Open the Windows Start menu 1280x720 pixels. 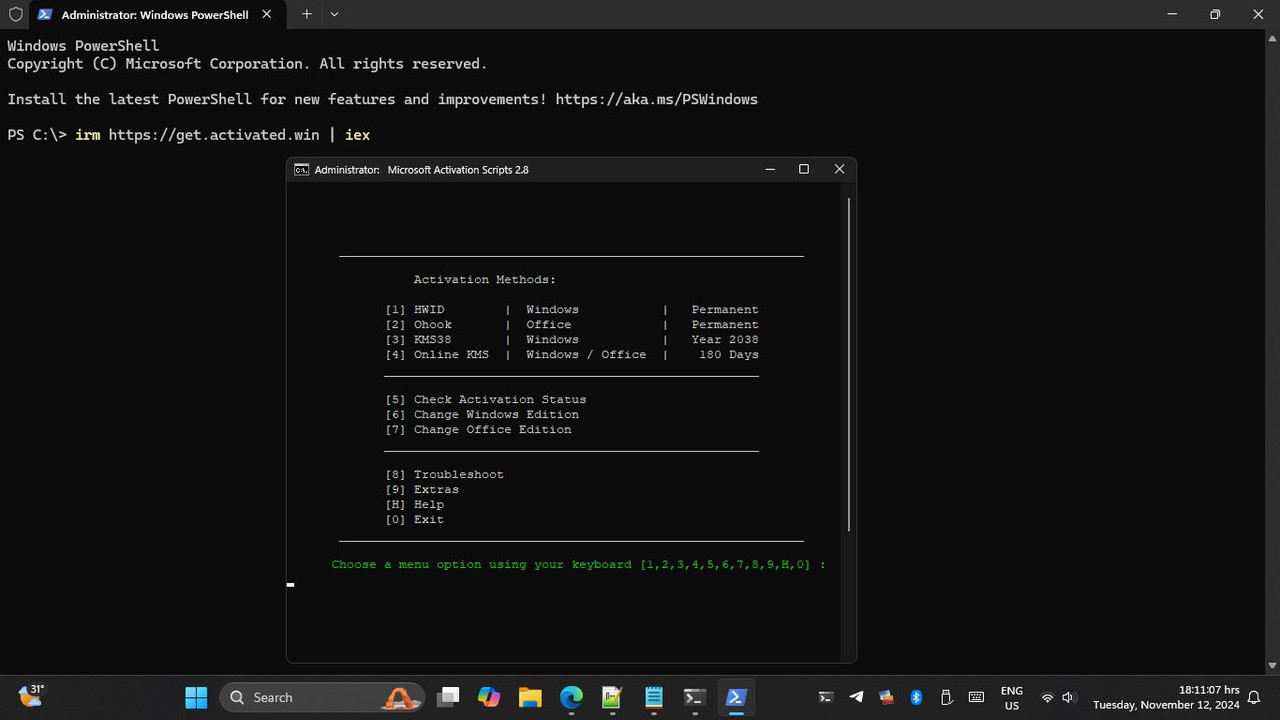tap(196, 697)
